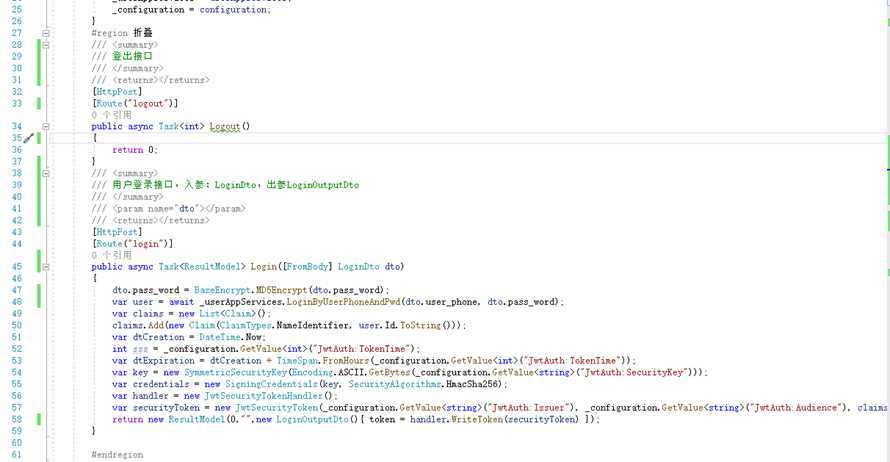The width and height of the screenshot is (890, 462).
Task: Click Task<int> return type on line 34
Action: (181, 127)
